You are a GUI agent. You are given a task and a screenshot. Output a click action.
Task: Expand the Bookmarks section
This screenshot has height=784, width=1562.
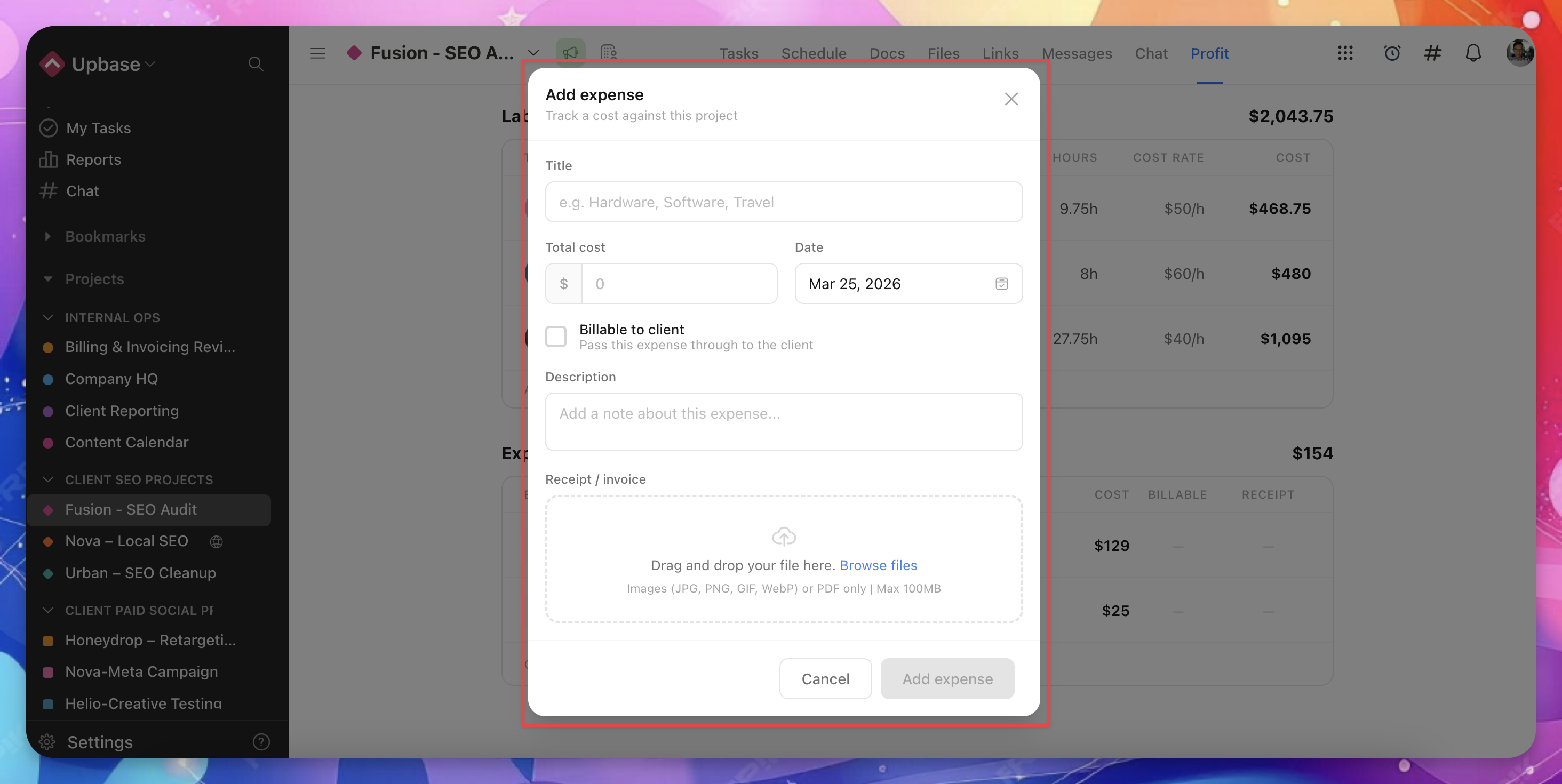click(48, 236)
